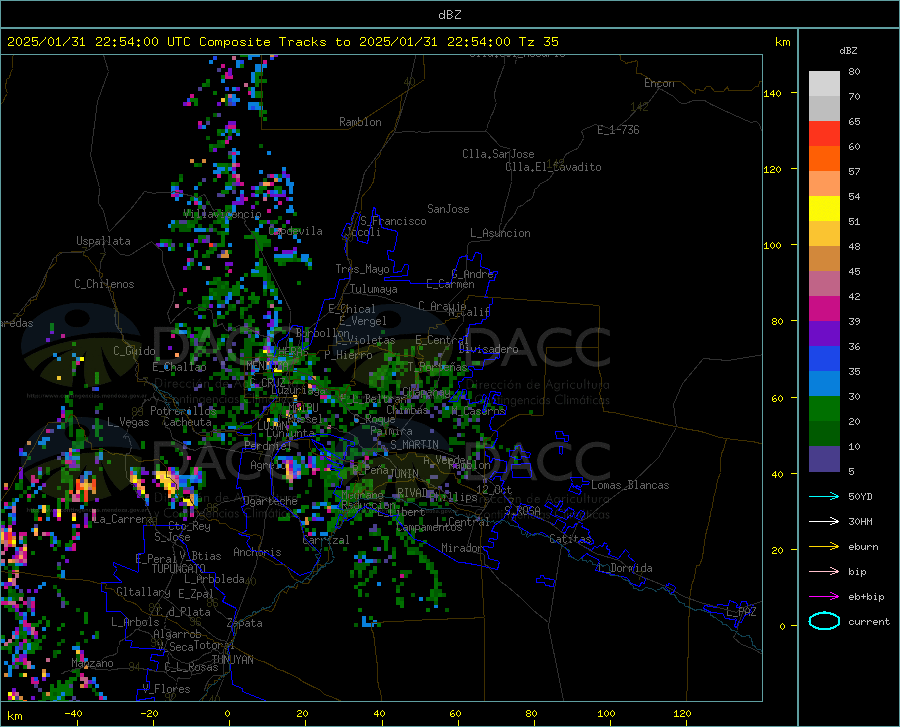900x727 pixels.
Task: Click the 'S_MARTIN' city label
Action: click(414, 445)
